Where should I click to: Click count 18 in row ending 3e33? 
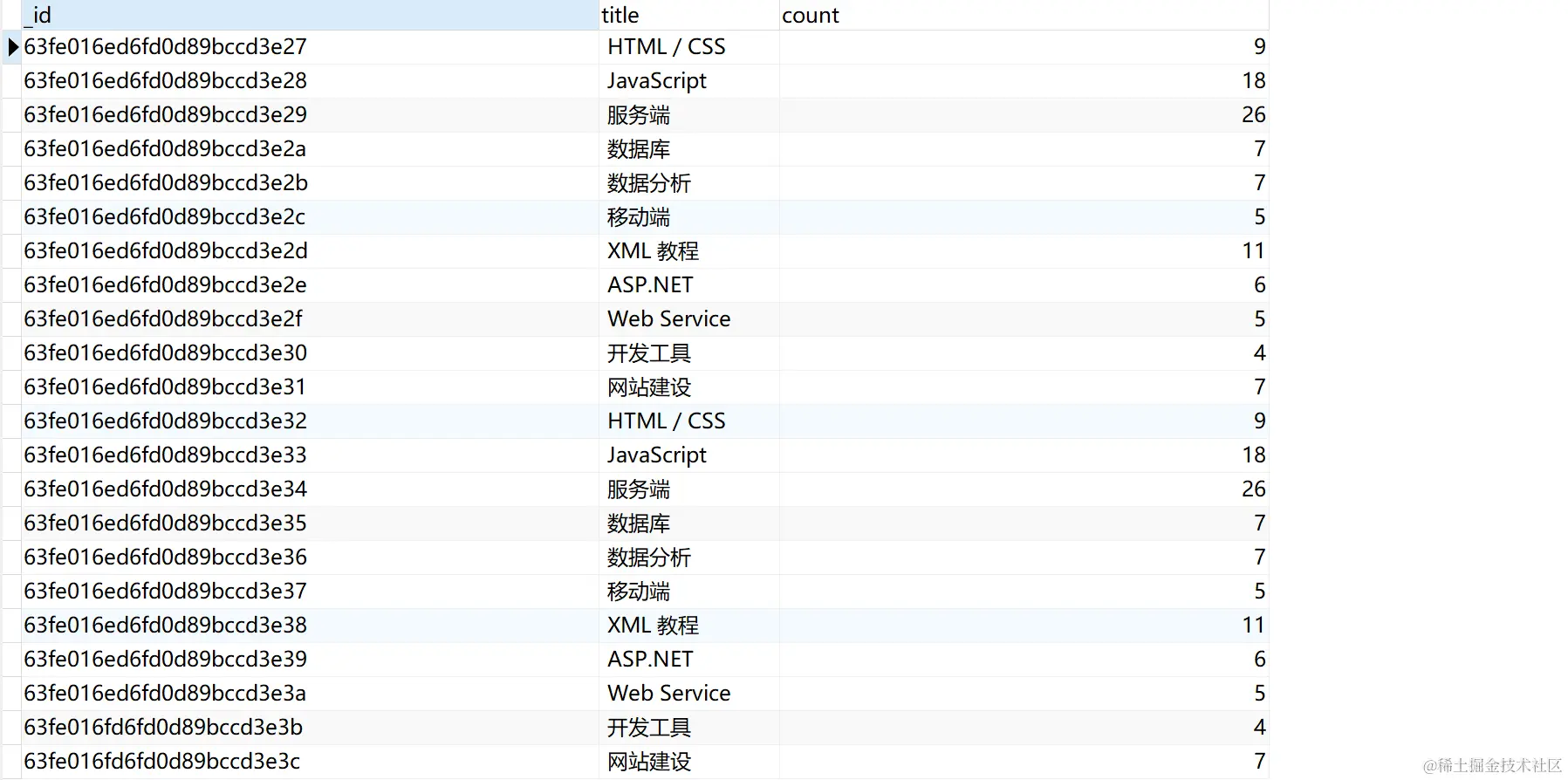(x=1024, y=455)
